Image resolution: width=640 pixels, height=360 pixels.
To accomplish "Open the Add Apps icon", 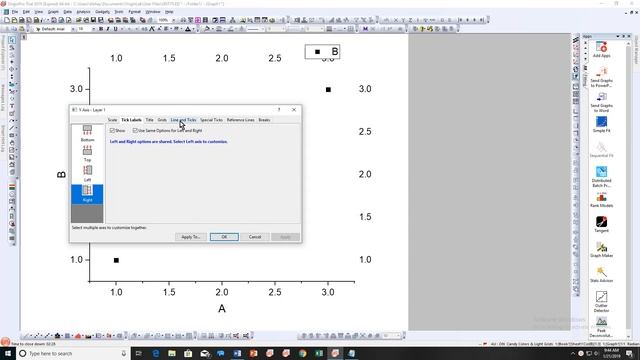I will pyautogui.click(x=601, y=49).
